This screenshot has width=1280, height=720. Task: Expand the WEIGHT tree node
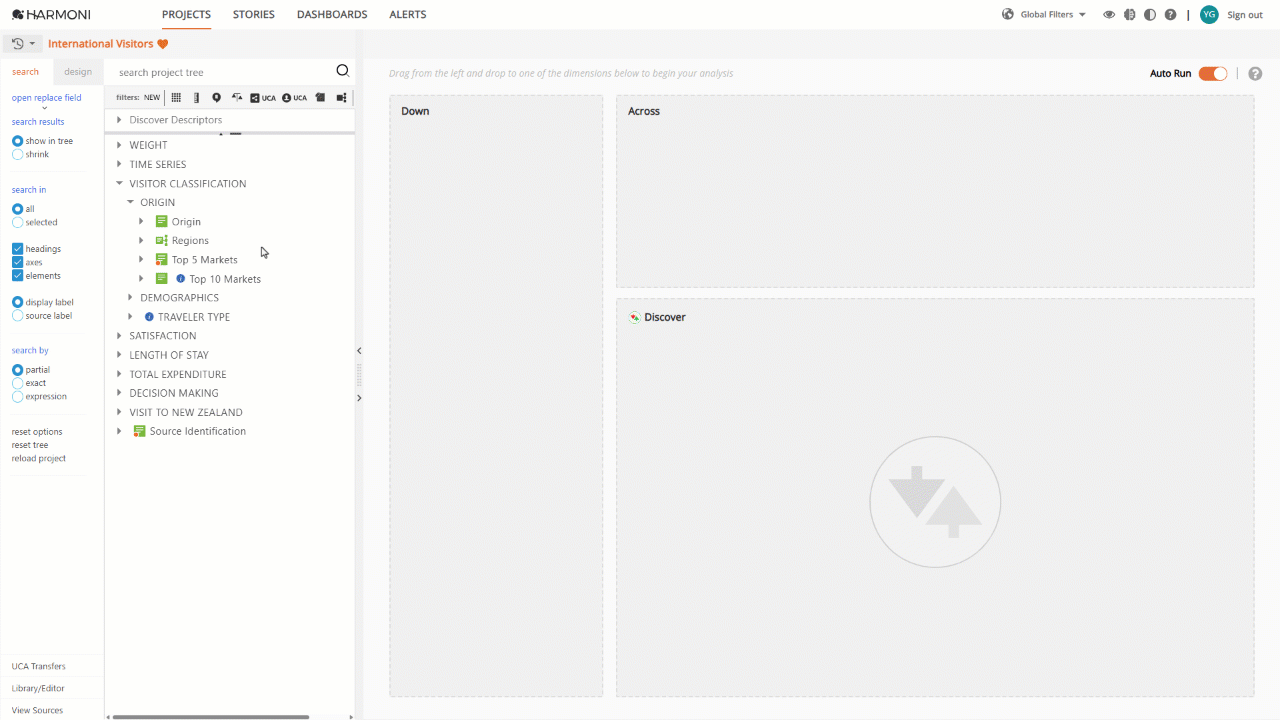coord(119,145)
